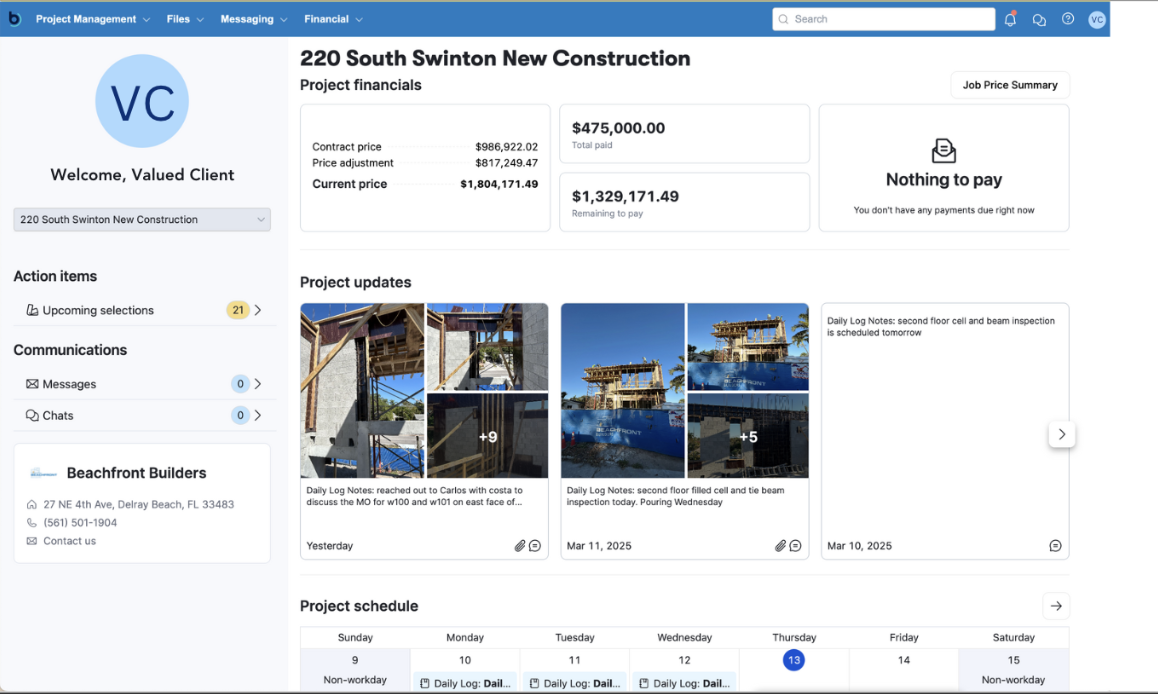Click the comment icon on Mar 10 update
This screenshot has width=1158, height=694.
point(1055,546)
